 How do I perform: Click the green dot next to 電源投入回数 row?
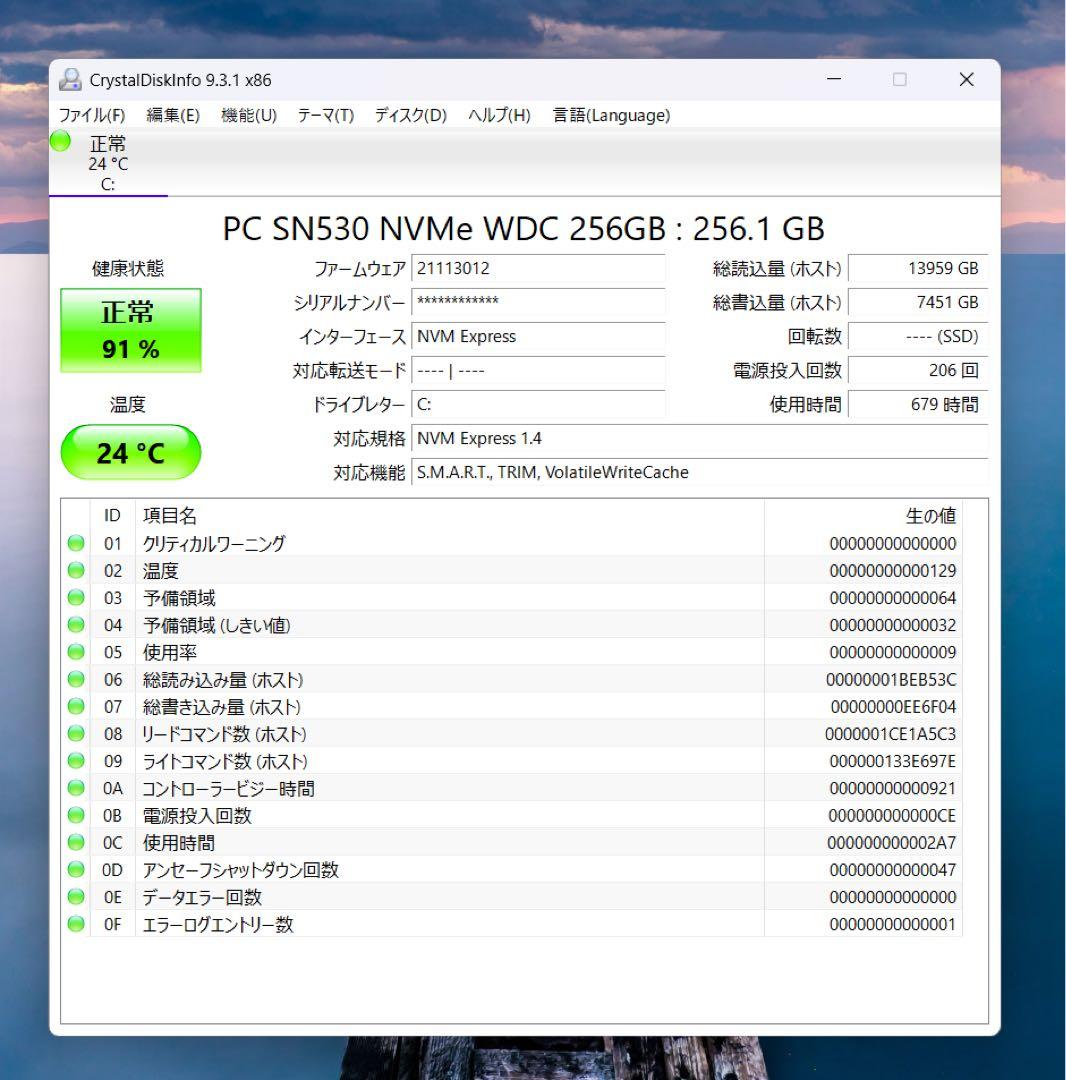click(75, 815)
